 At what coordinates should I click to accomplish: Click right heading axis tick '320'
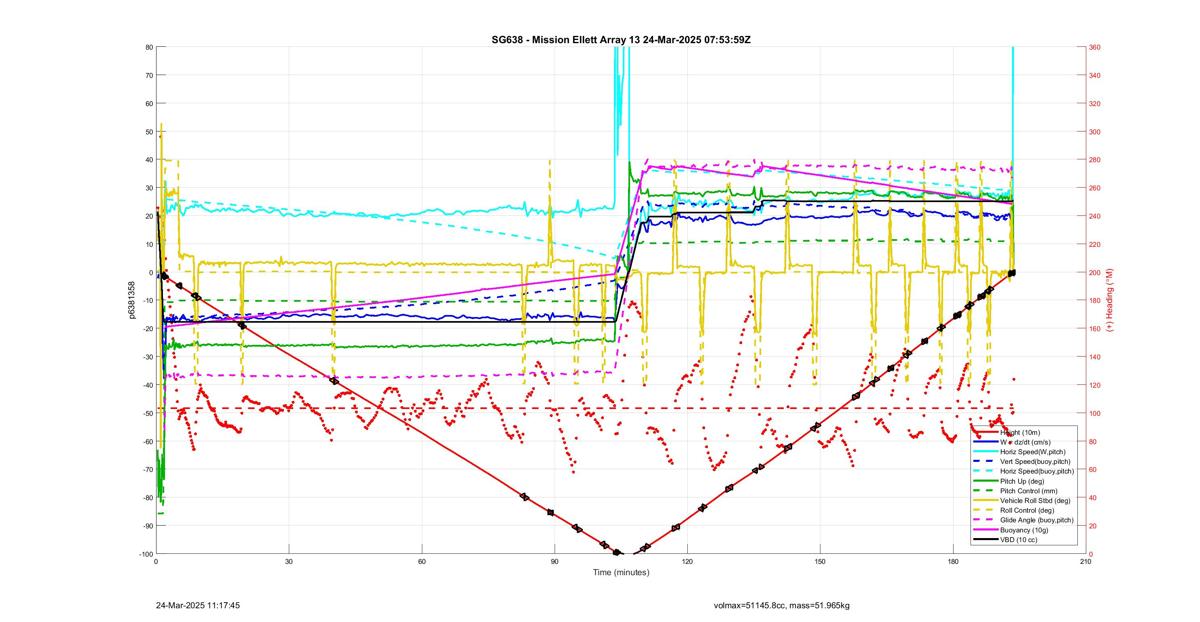tap(1095, 103)
